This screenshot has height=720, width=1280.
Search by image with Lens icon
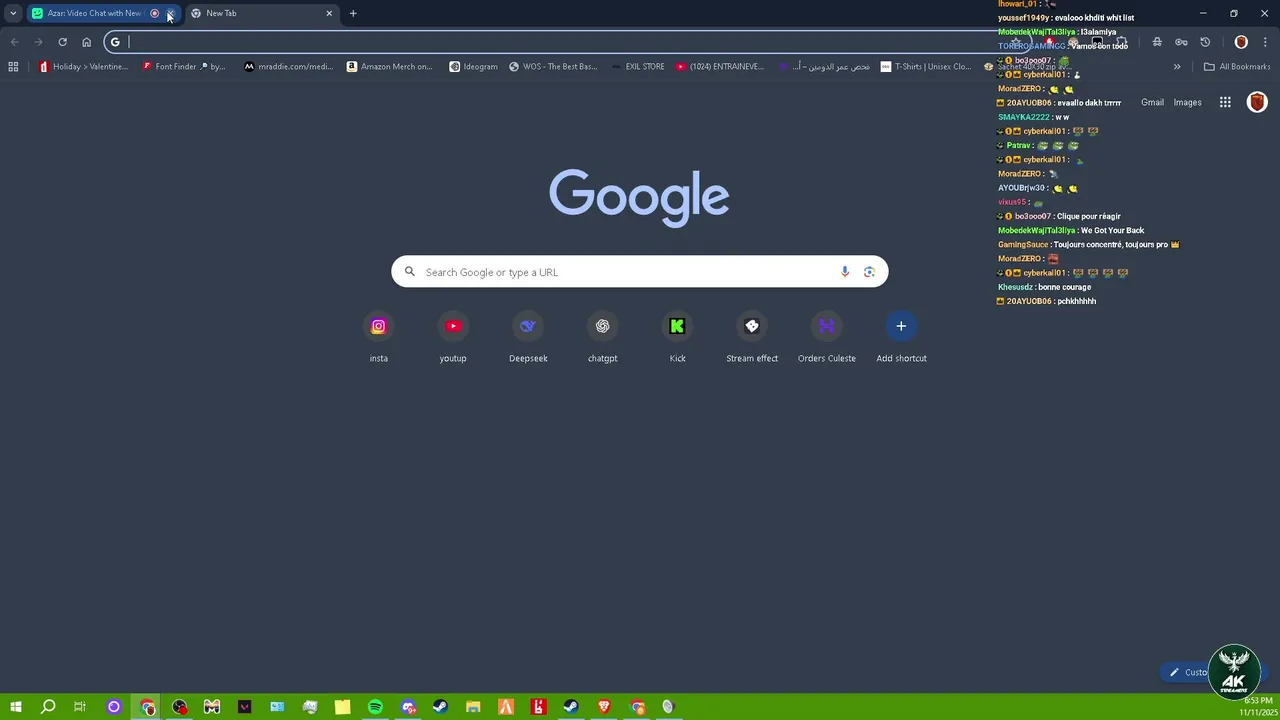coord(869,272)
